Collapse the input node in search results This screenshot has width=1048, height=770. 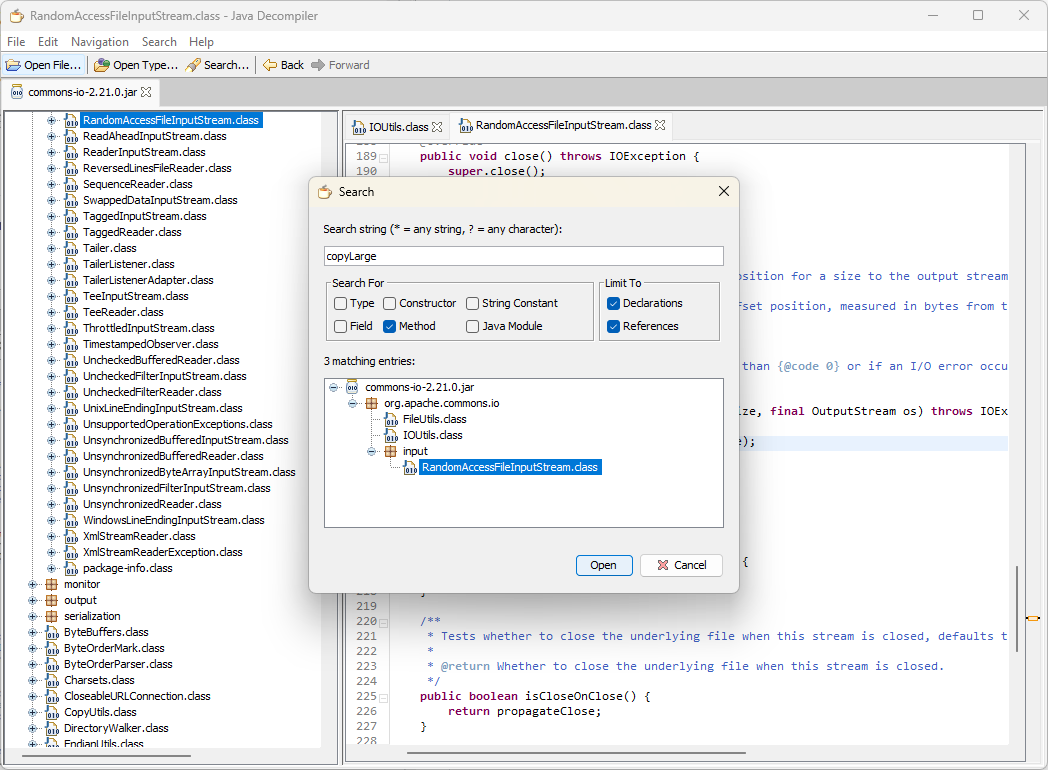tap(373, 451)
